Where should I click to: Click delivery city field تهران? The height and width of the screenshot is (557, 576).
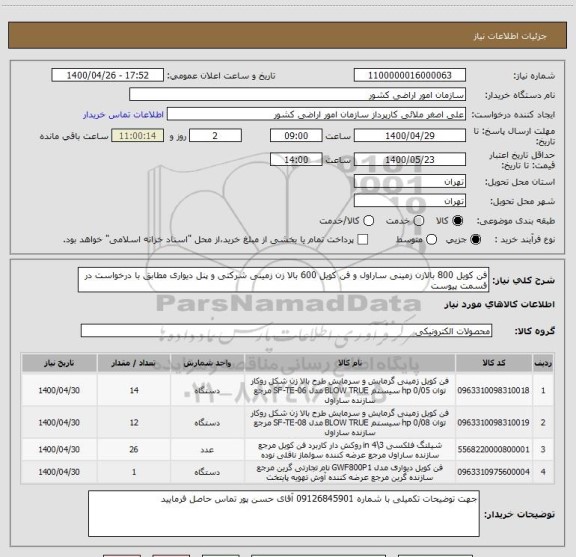[x=410, y=201]
